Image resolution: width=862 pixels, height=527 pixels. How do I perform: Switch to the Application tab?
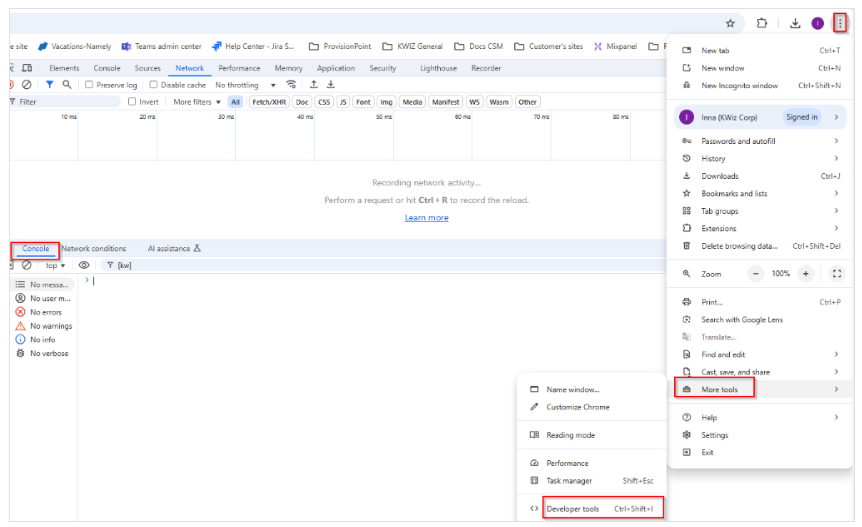click(336, 68)
